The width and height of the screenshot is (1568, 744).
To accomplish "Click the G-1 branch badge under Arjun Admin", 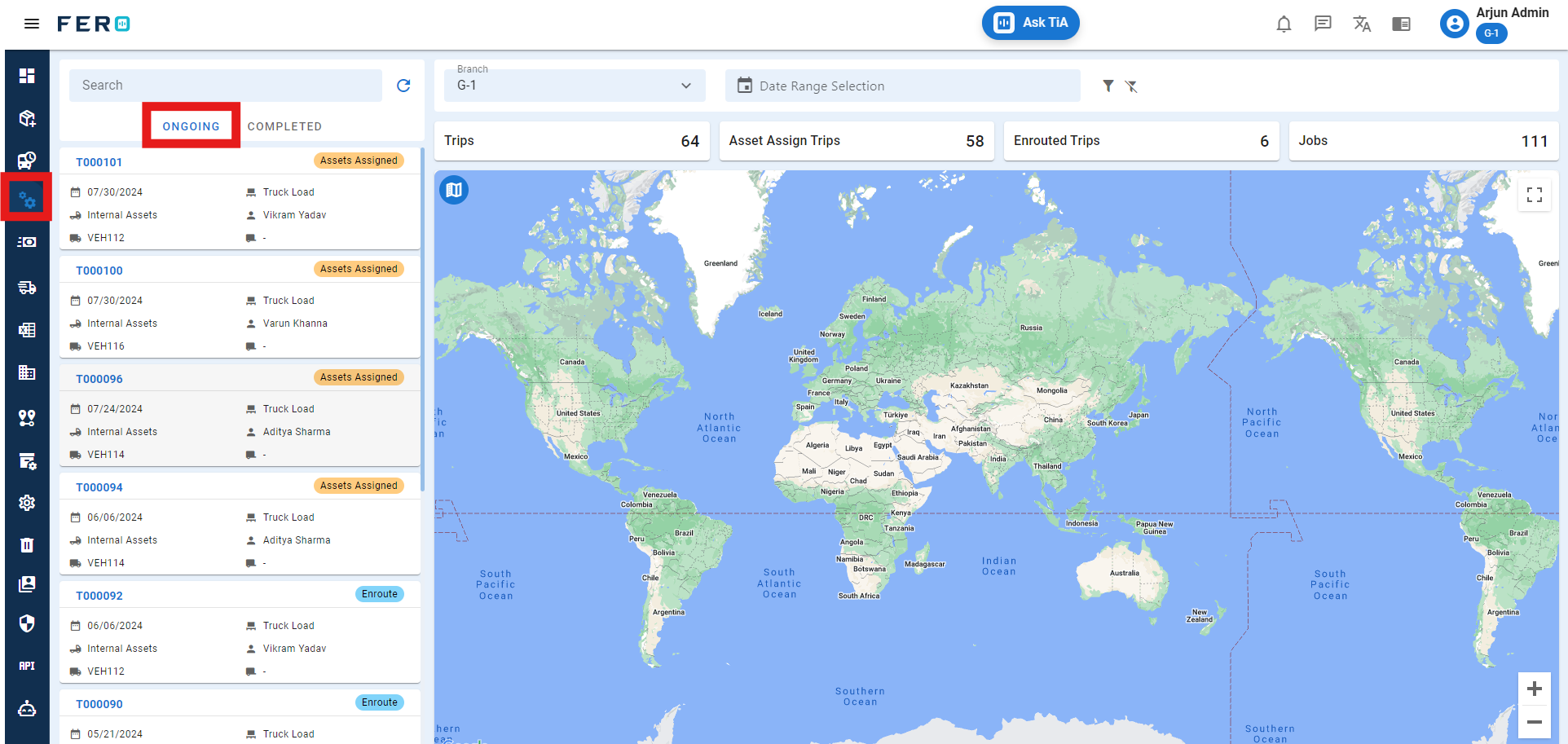I will pos(1491,33).
